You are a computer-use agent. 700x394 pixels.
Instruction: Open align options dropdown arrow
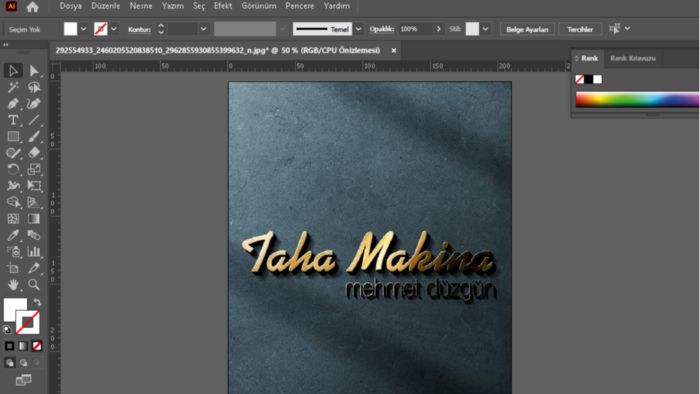(627, 29)
